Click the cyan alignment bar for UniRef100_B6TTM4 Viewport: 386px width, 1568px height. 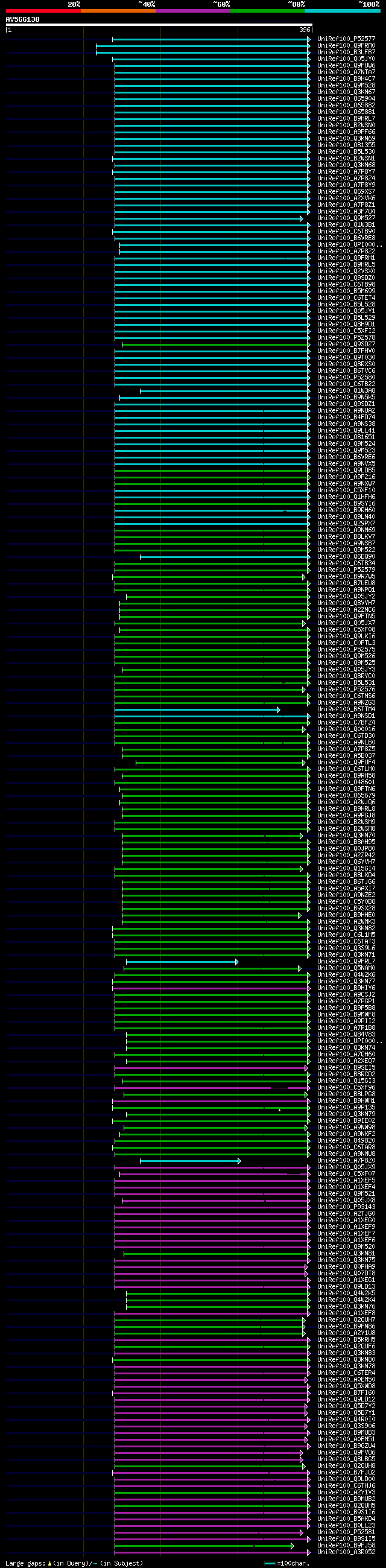point(197,709)
